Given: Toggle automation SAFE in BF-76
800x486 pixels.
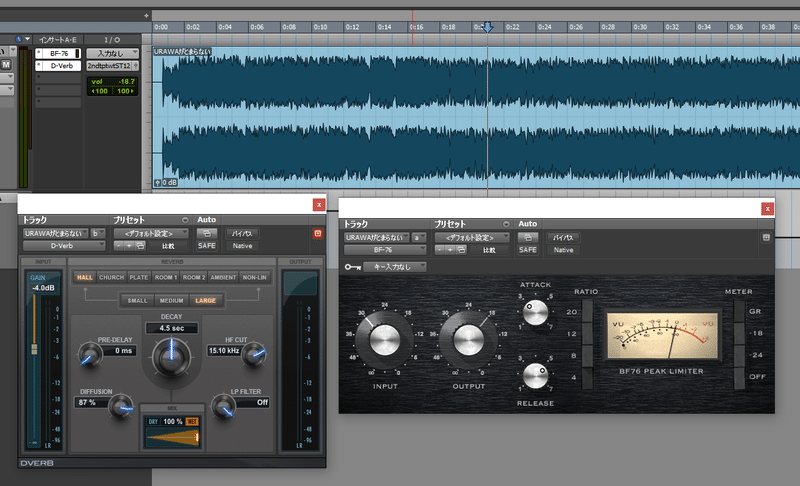Looking at the screenshot, I should (x=528, y=250).
